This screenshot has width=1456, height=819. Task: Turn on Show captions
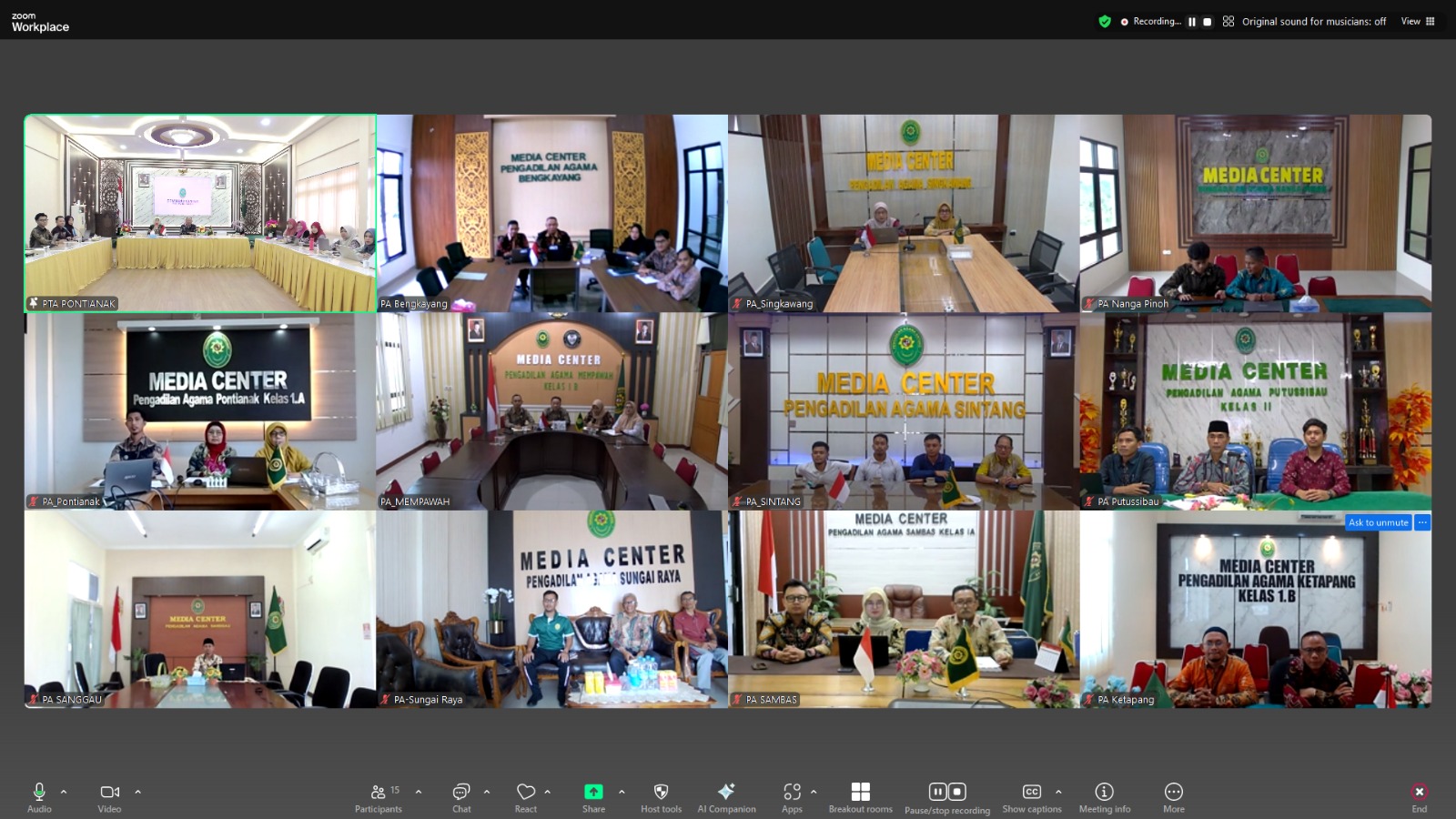click(1031, 796)
